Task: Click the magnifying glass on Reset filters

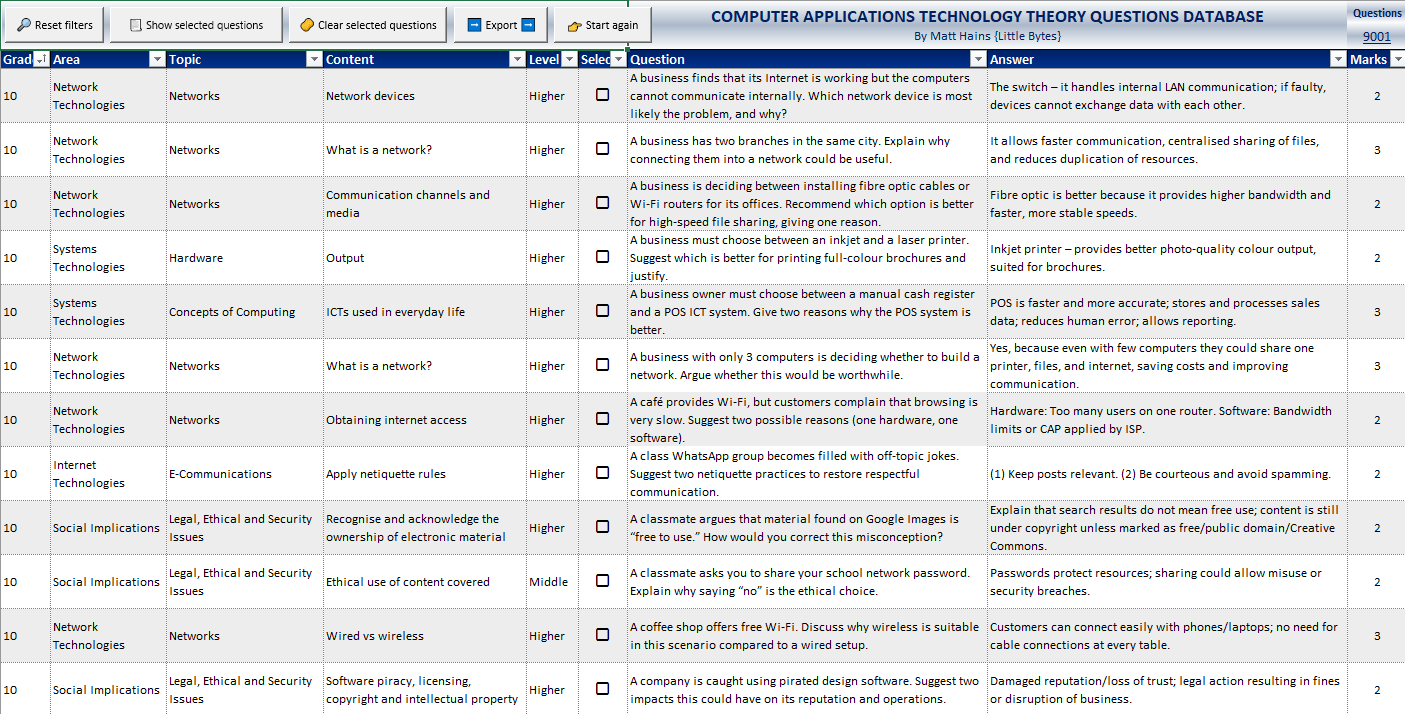Action: coord(25,23)
